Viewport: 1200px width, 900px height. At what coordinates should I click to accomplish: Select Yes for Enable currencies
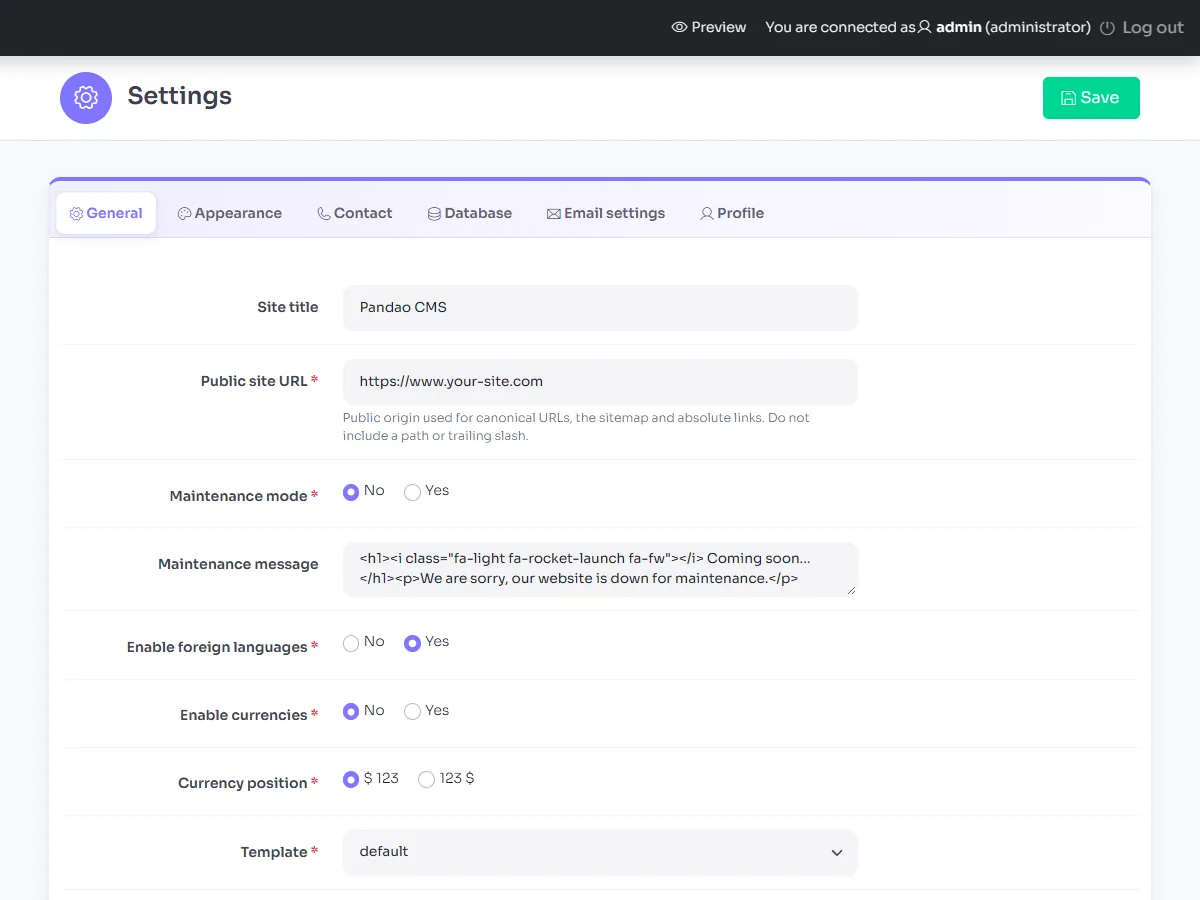(412, 711)
